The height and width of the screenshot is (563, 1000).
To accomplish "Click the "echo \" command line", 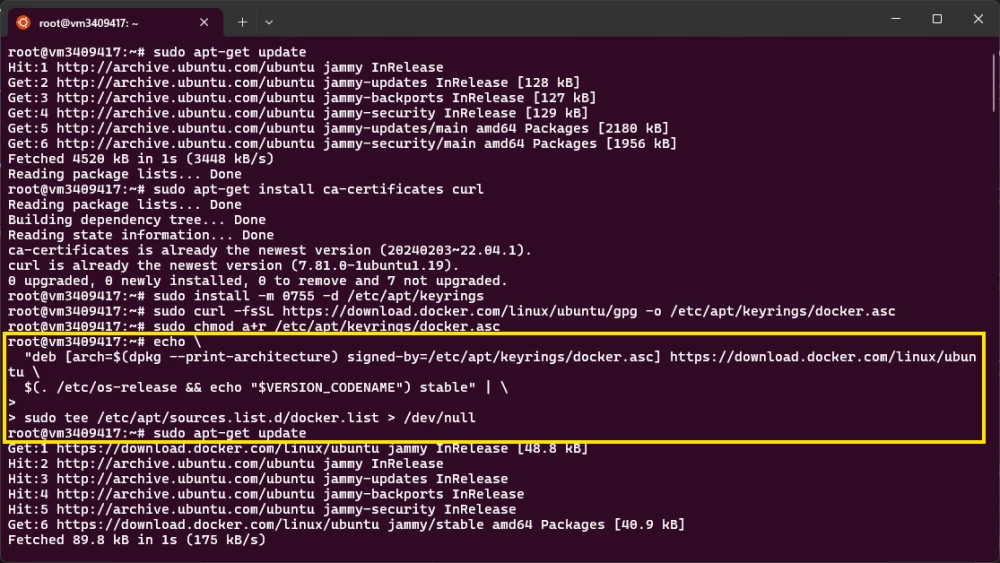I will (x=177, y=342).
